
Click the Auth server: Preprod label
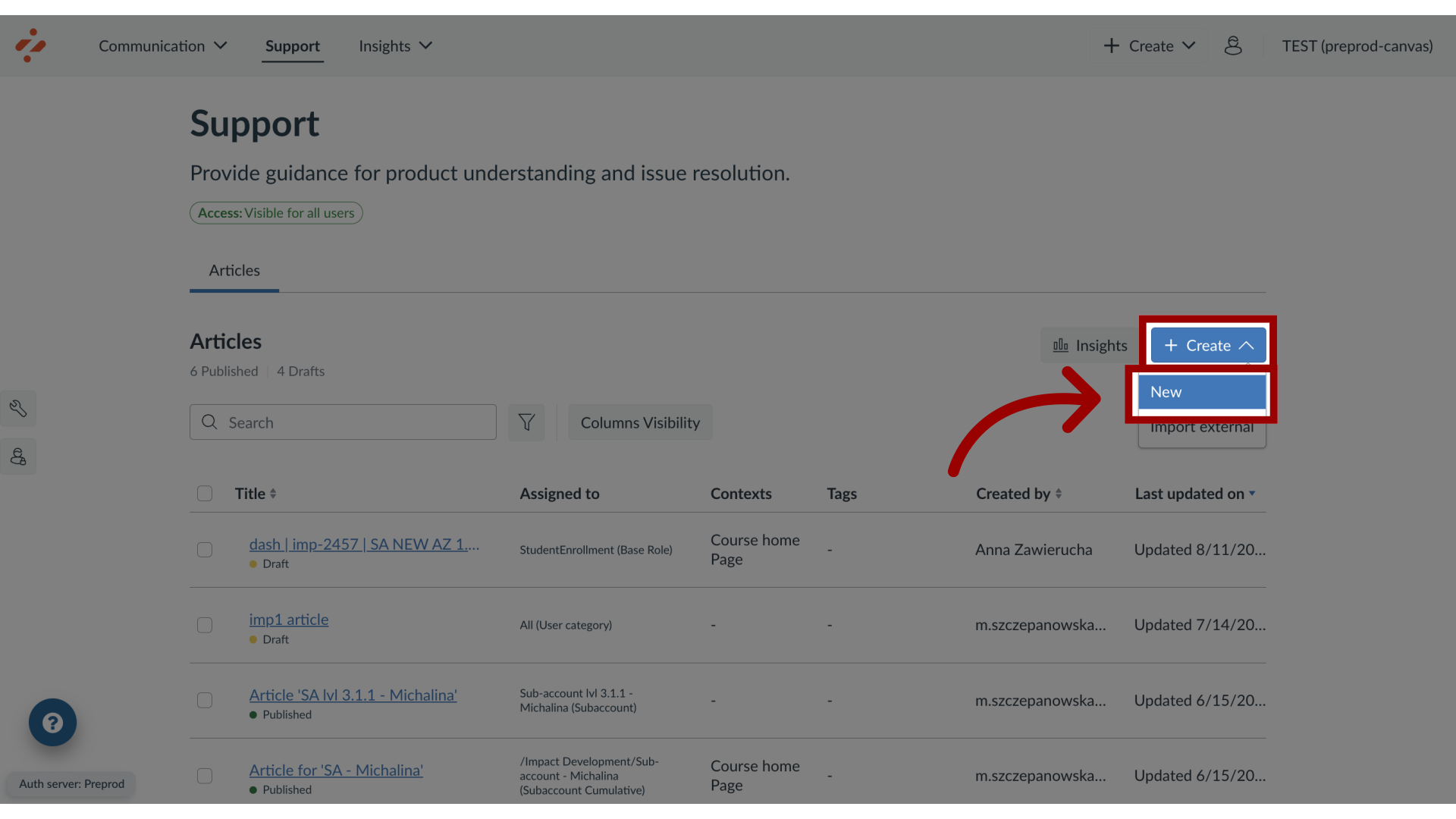71,784
